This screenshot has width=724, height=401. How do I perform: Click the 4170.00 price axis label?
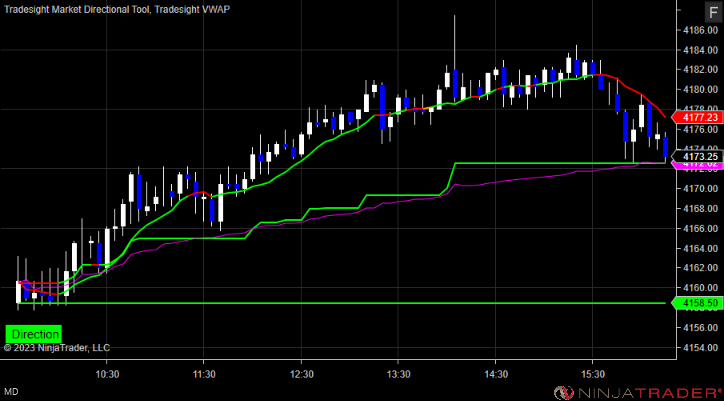(x=700, y=188)
